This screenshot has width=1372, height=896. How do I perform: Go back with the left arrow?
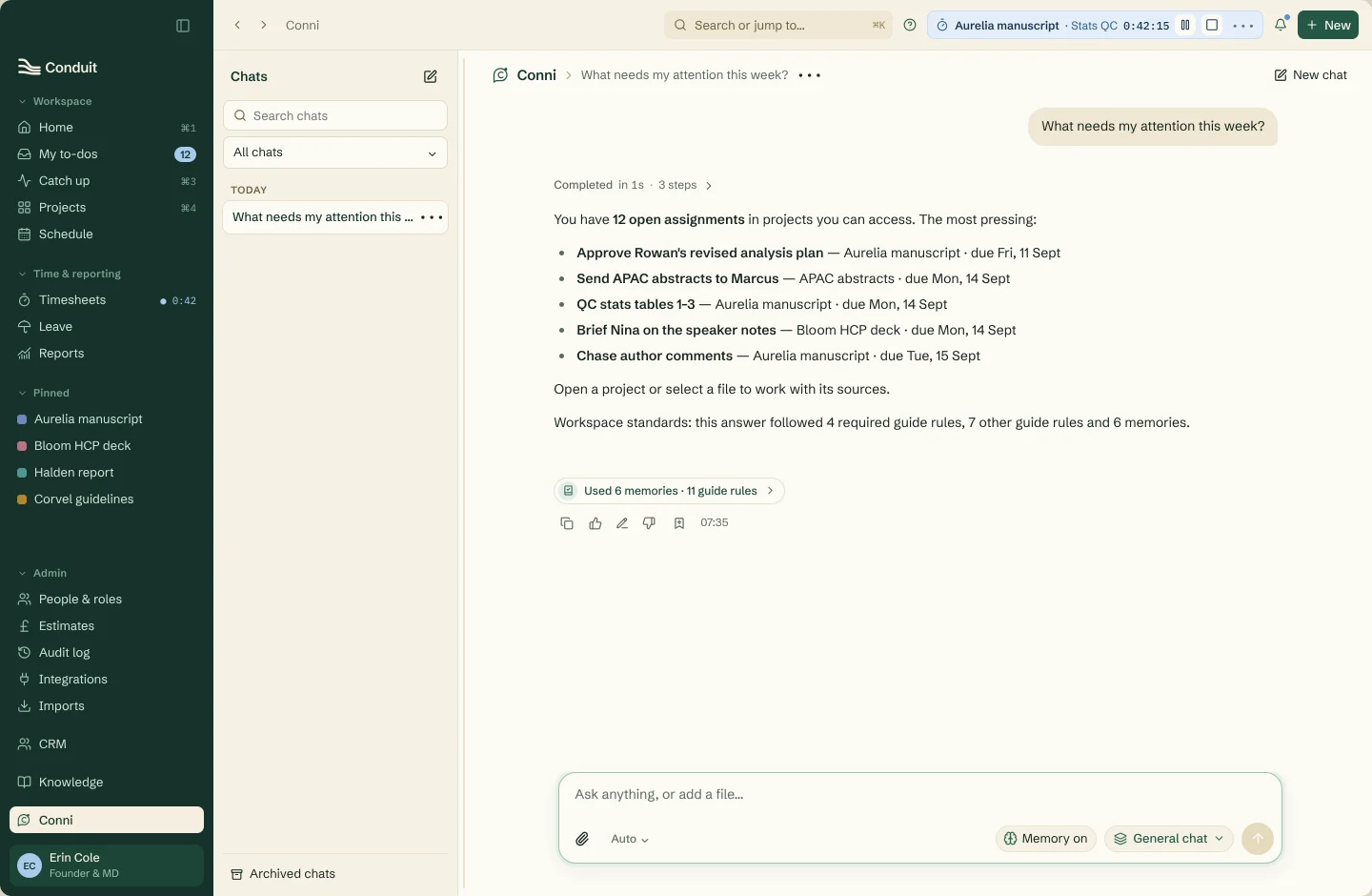[237, 25]
